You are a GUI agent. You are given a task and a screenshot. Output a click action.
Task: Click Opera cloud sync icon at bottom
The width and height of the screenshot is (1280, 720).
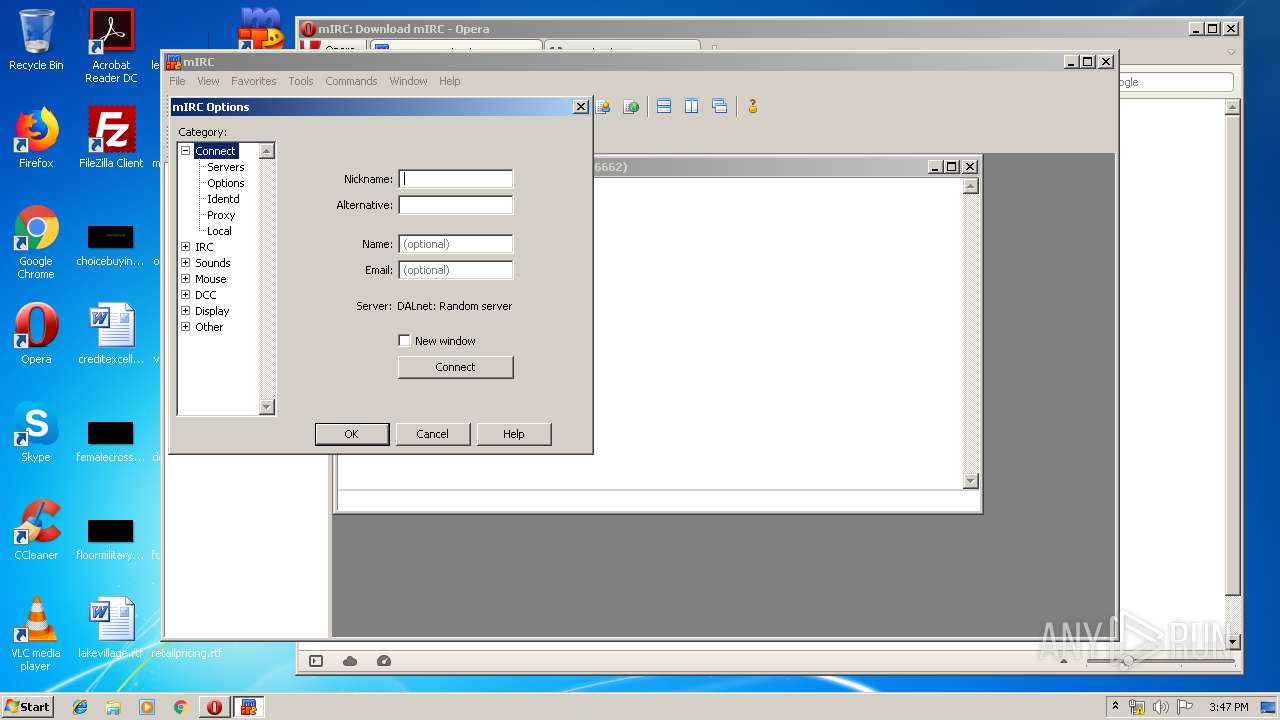pyautogui.click(x=350, y=661)
